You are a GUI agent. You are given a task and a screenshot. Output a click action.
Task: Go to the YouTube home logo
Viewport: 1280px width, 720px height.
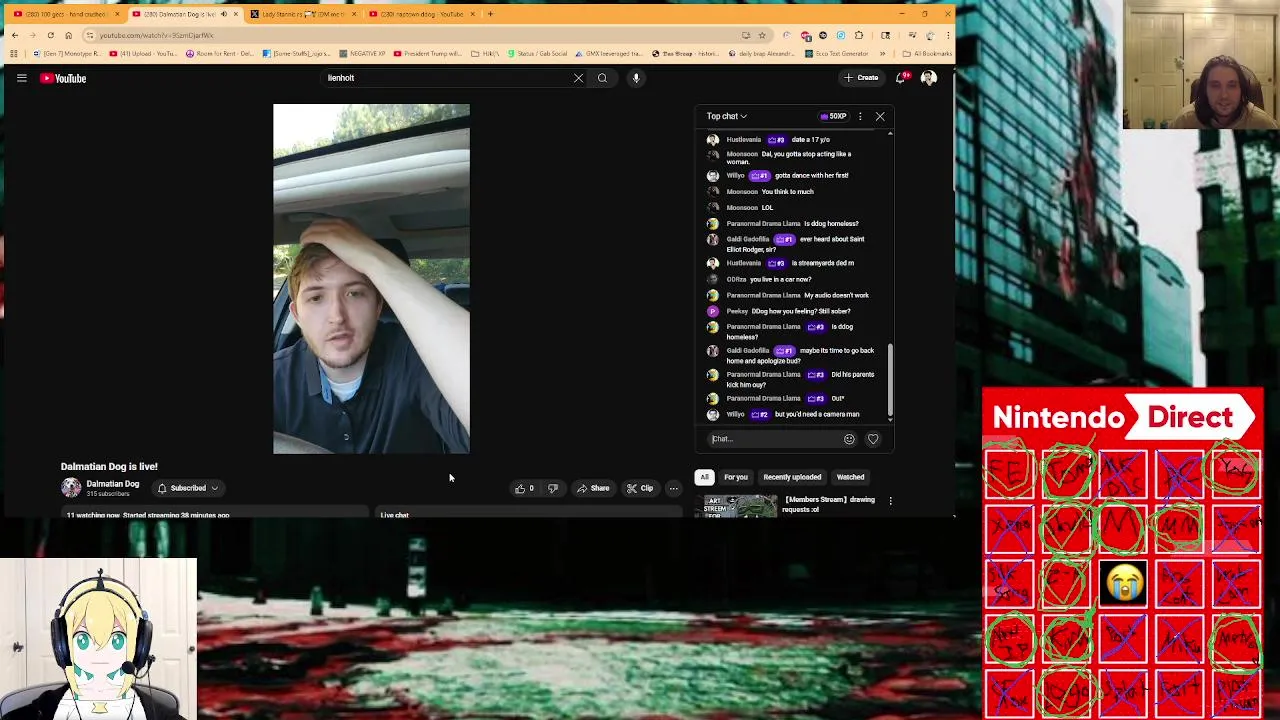[x=63, y=78]
